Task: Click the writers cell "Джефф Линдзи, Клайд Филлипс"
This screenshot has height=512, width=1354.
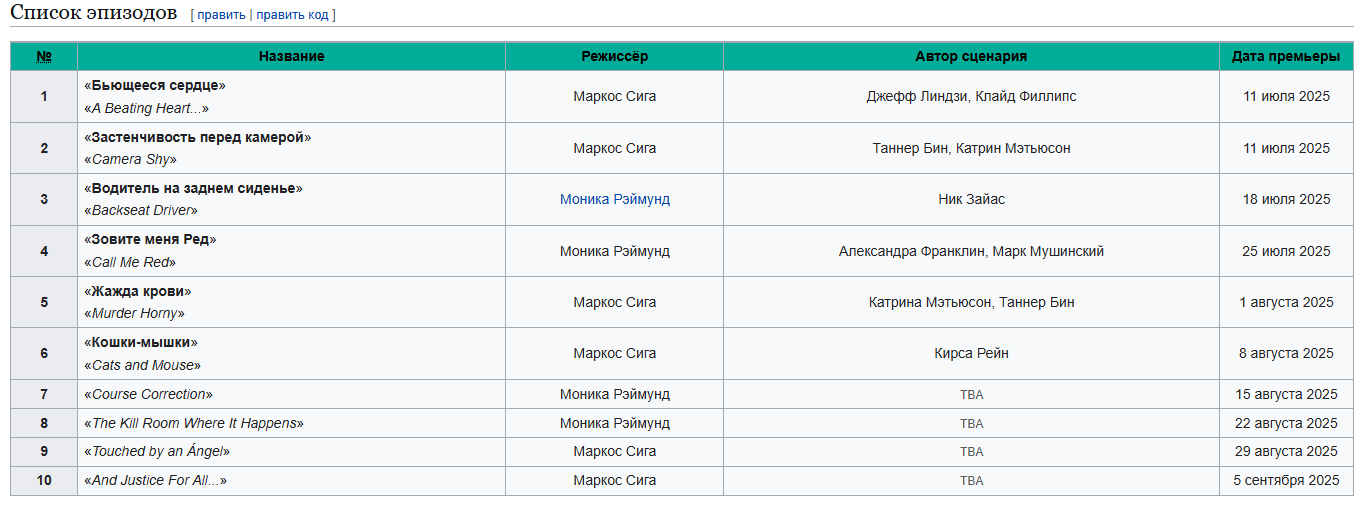Action: 971,97
